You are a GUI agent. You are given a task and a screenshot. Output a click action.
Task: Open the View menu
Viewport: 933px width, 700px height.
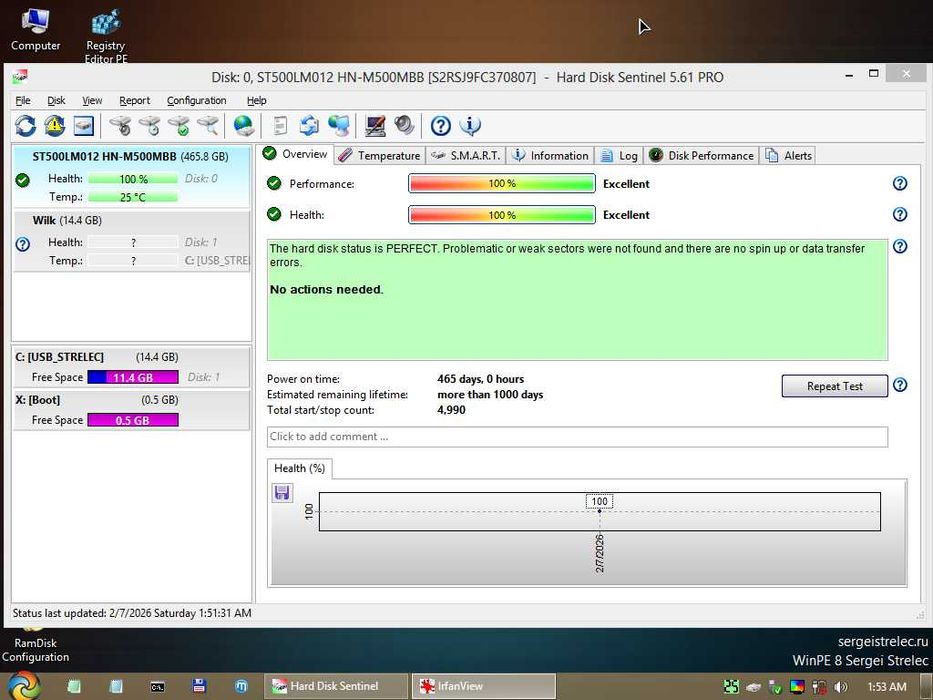(x=92, y=101)
